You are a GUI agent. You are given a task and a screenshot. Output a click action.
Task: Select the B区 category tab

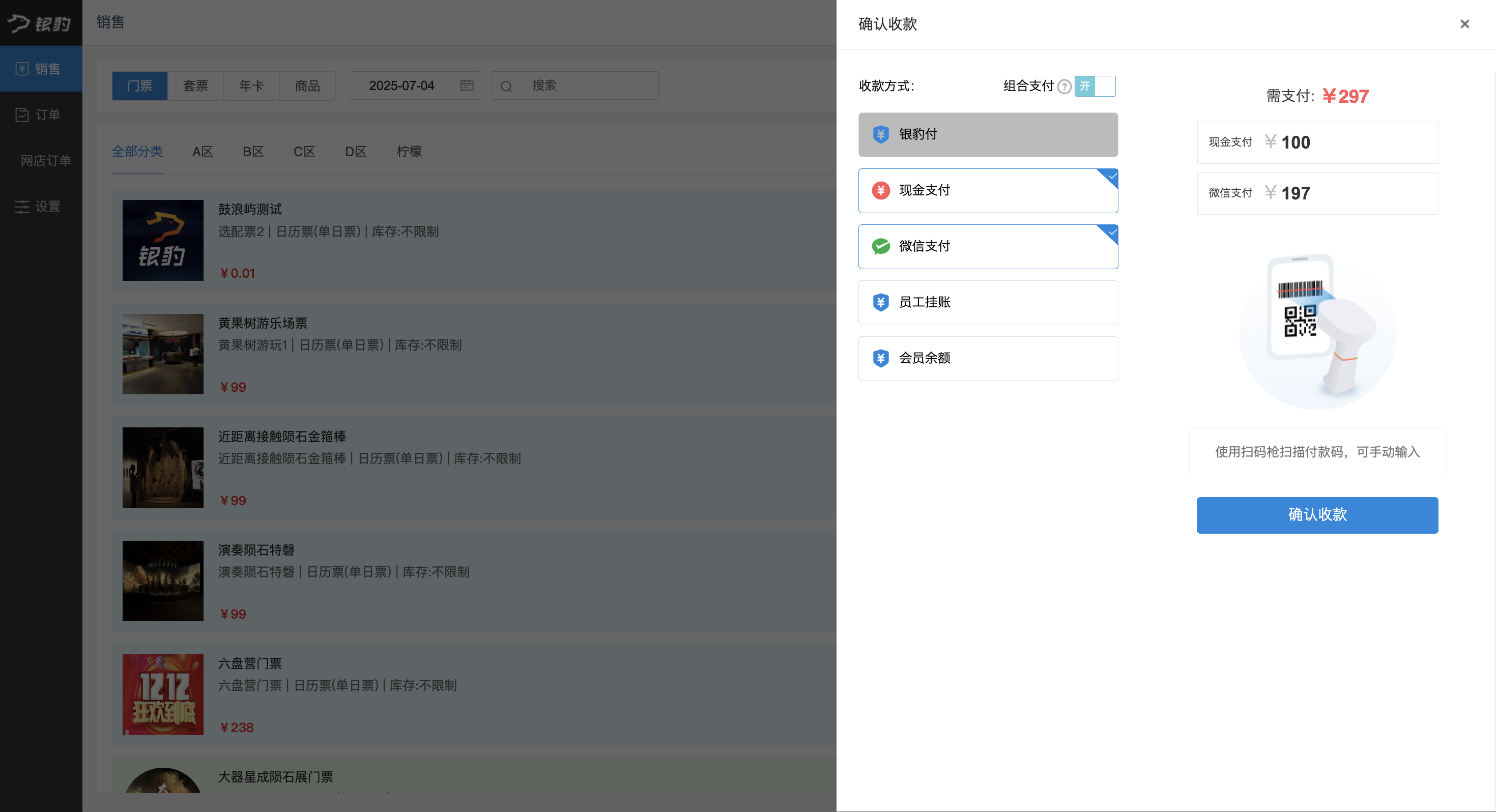click(253, 152)
